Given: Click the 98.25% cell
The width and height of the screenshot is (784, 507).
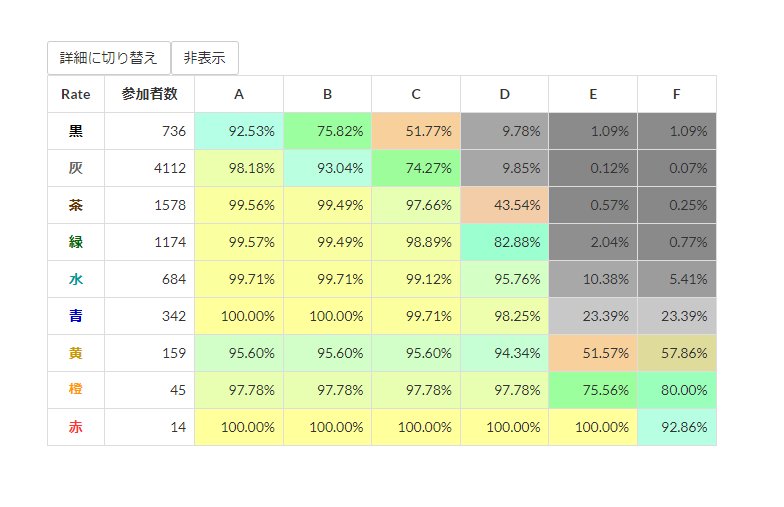Looking at the screenshot, I should (x=504, y=316).
